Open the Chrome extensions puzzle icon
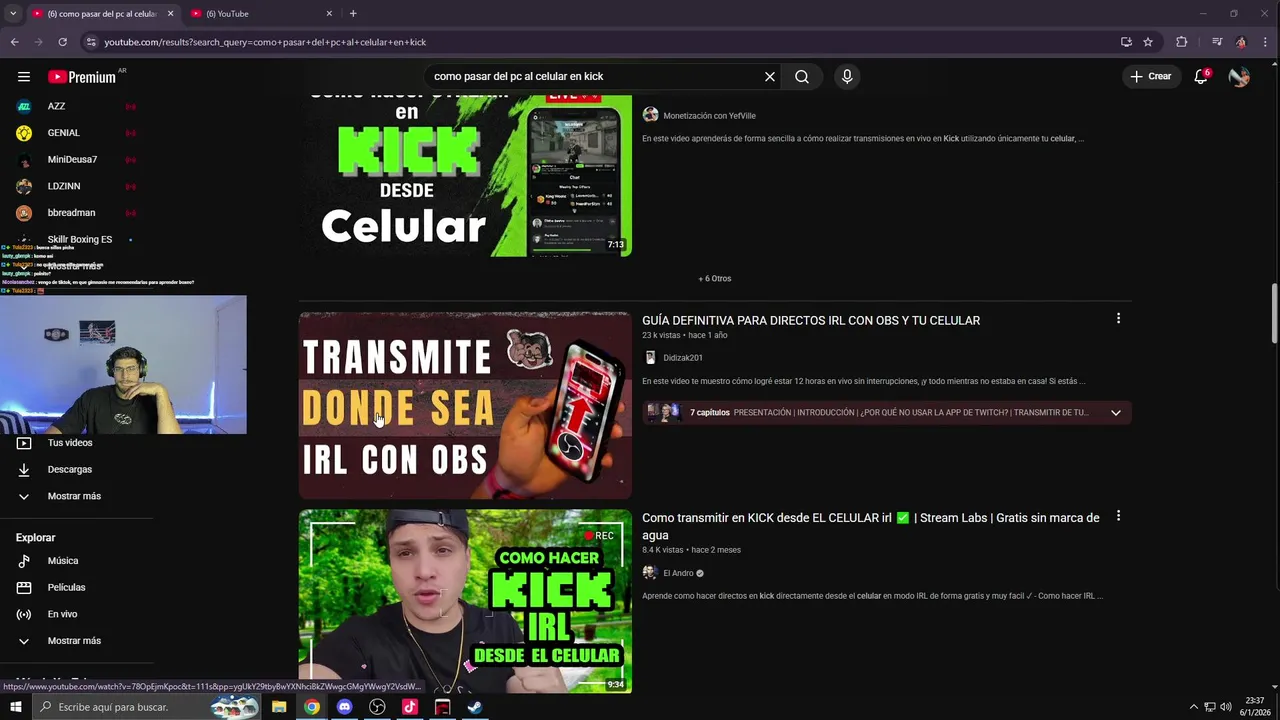1280x720 pixels. point(1182,42)
